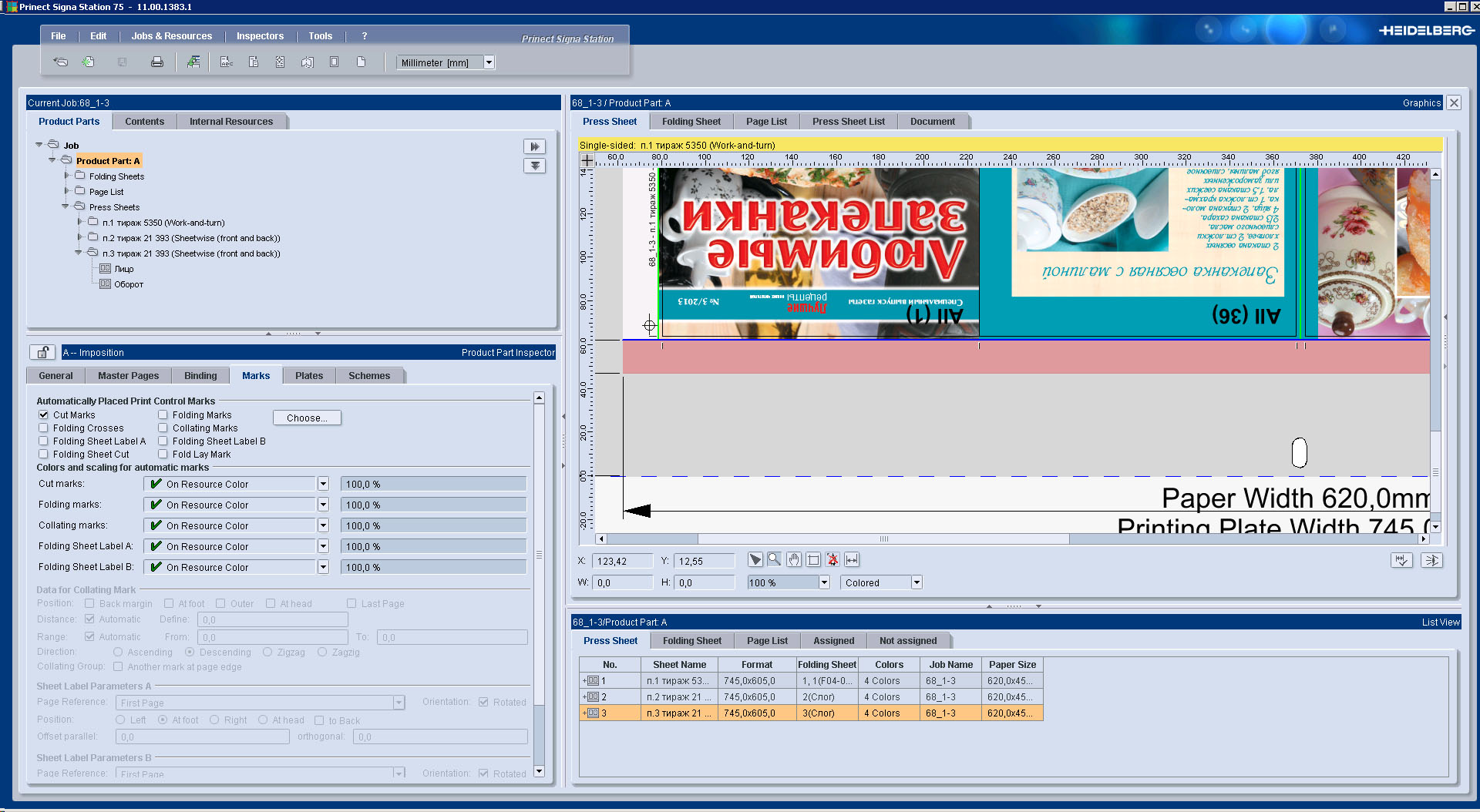Enable Folding Sheet Label A checkbox

point(44,441)
